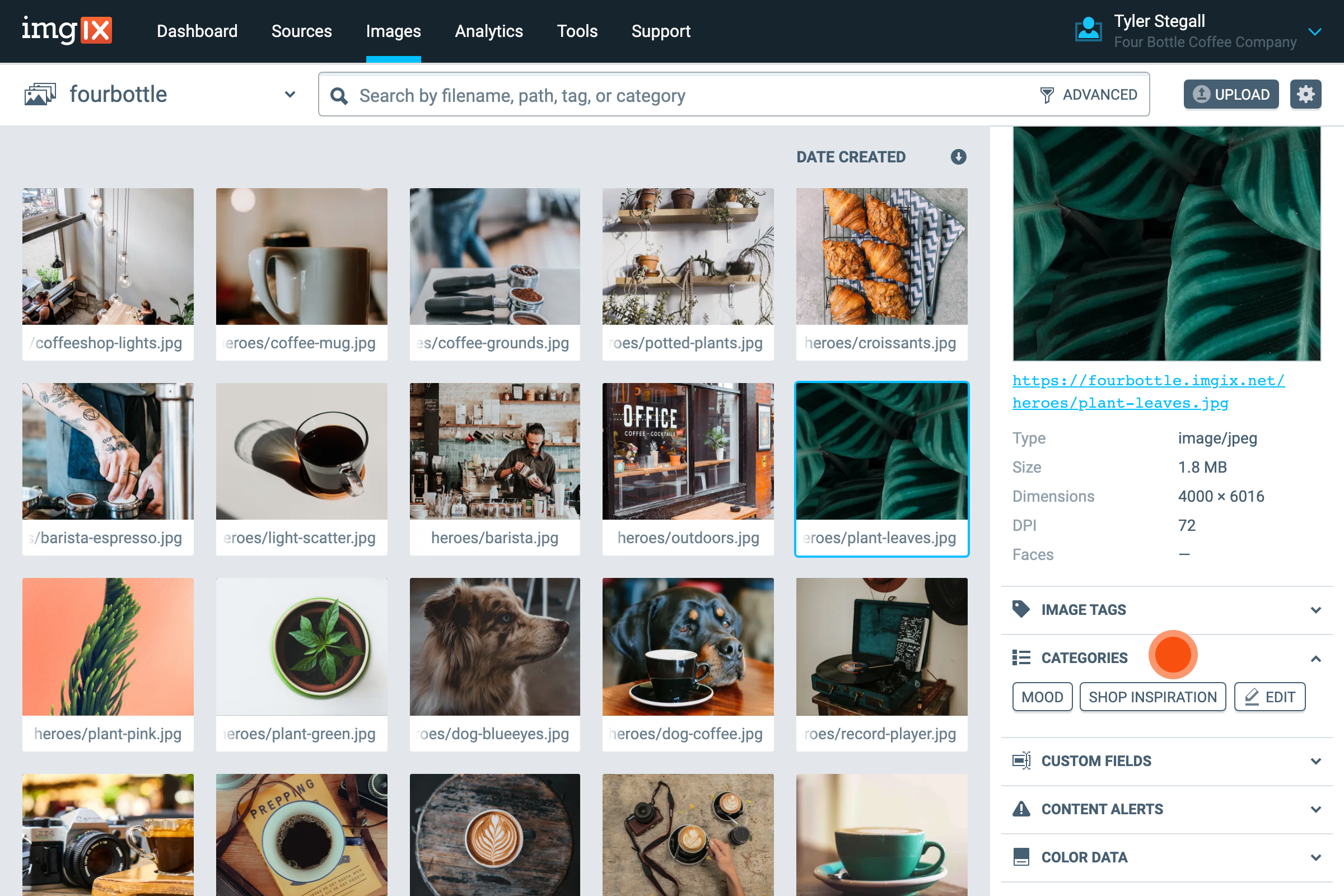Open the Analytics tab

pyautogui.click(x=488, y=31)
